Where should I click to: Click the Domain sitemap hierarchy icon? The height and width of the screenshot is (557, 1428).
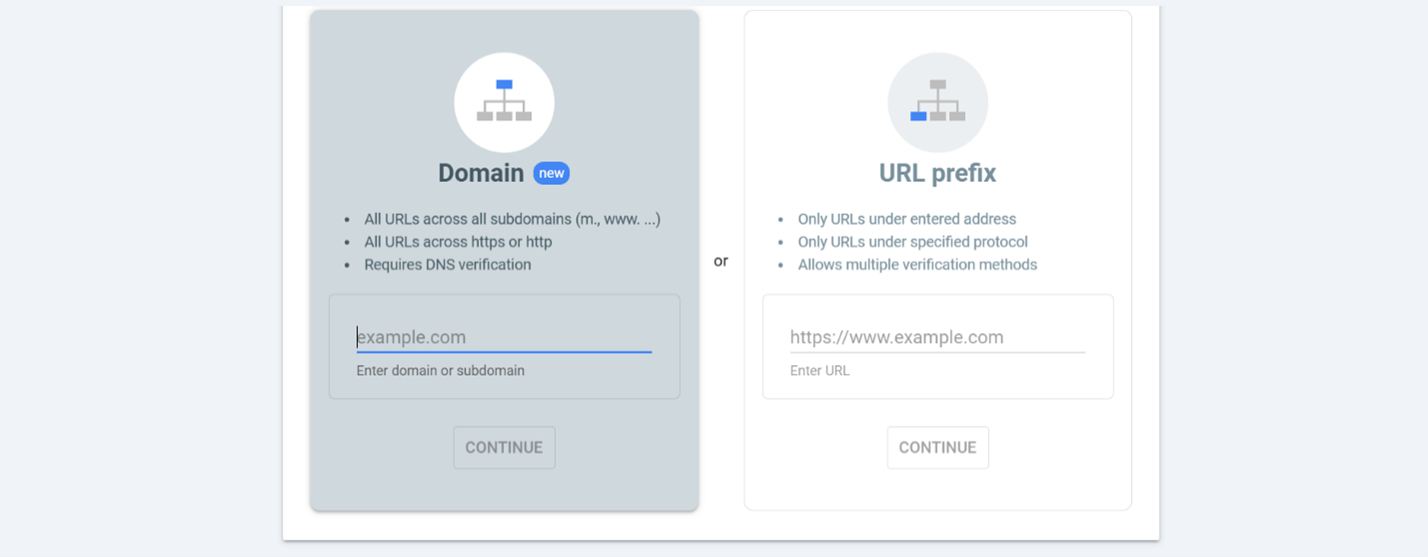click(504, 102)
